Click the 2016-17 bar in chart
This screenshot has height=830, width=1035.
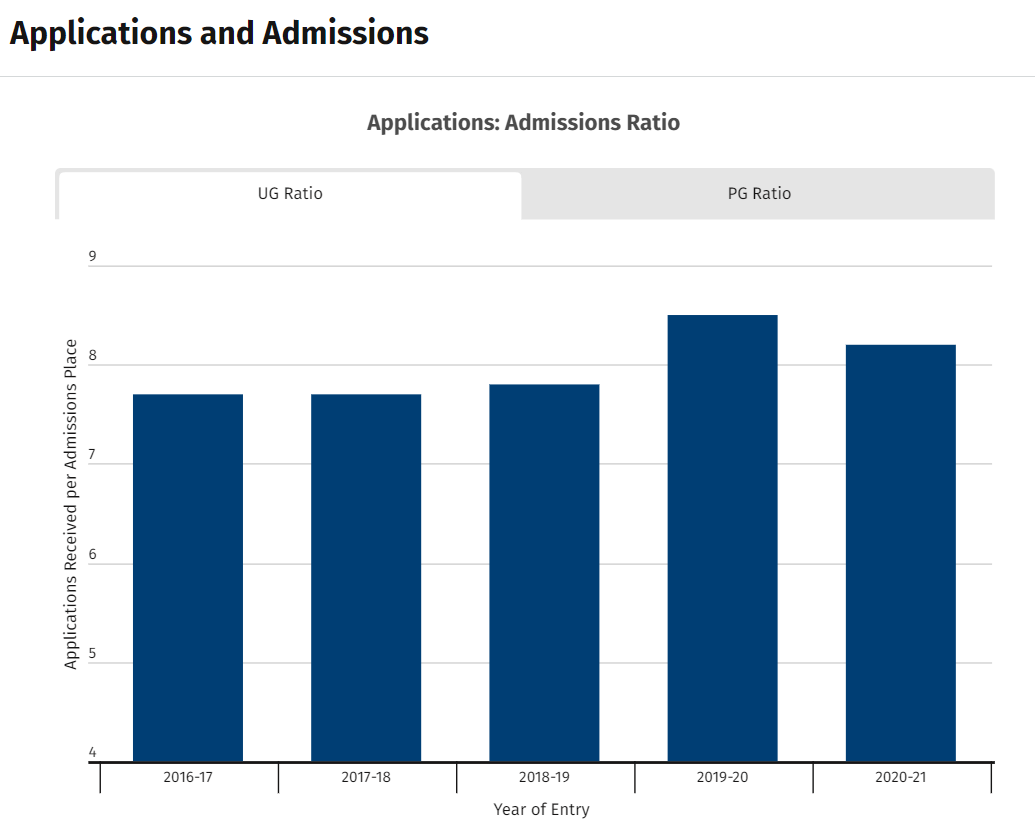click(188, 578)
